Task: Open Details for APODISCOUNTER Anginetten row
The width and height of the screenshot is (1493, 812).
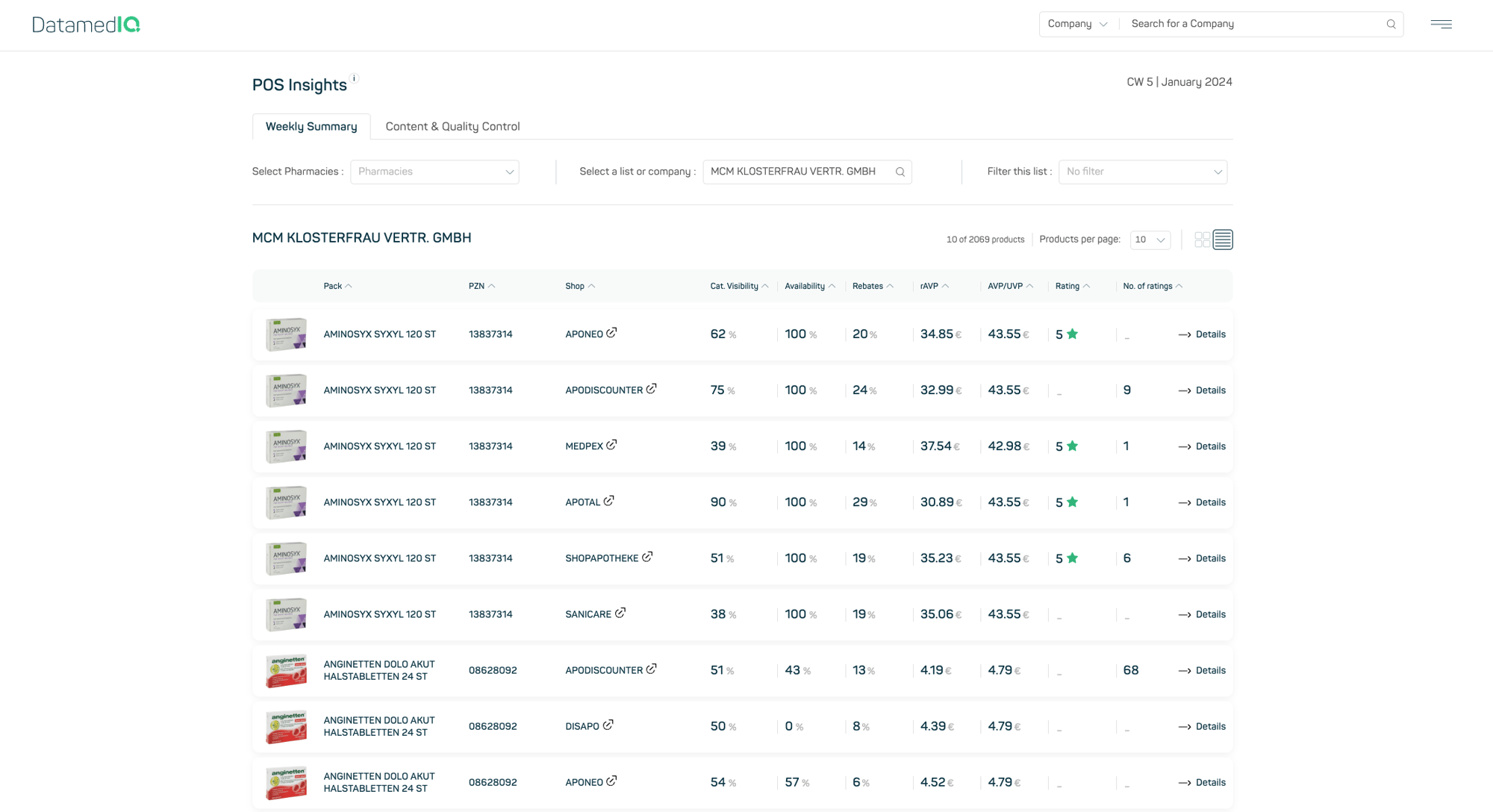Action: (x=1202, y=670)
